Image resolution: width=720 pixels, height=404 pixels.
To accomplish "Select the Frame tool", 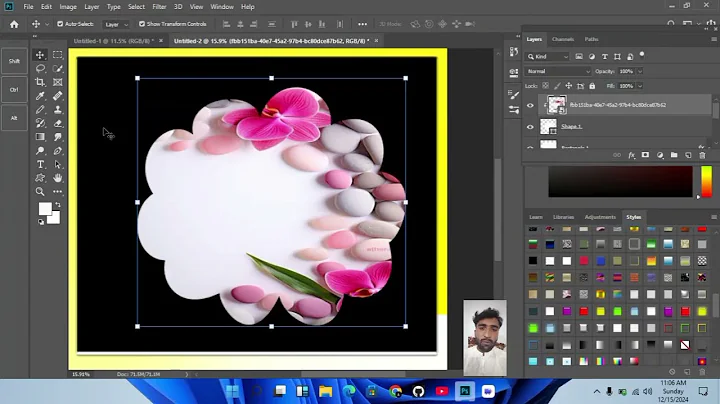I will (x=57, y=82).
